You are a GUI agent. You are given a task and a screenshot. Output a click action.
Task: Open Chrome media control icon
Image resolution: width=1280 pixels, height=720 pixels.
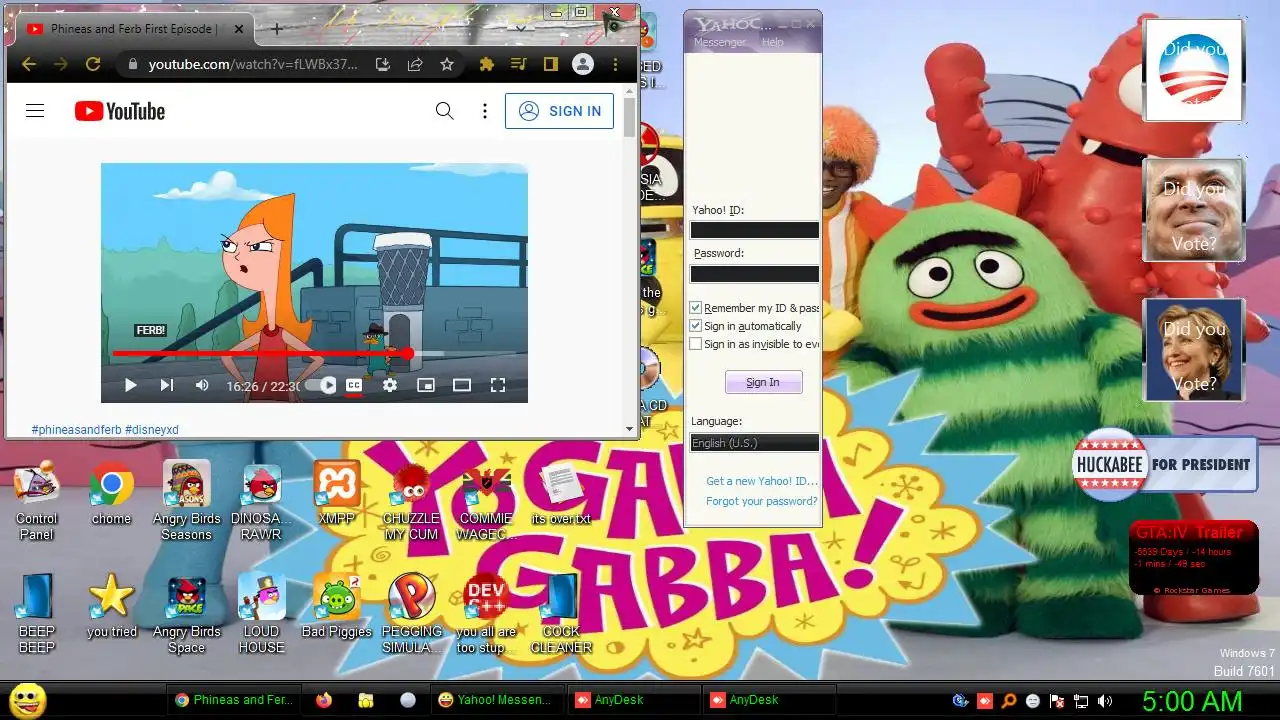tap(518, 64)
